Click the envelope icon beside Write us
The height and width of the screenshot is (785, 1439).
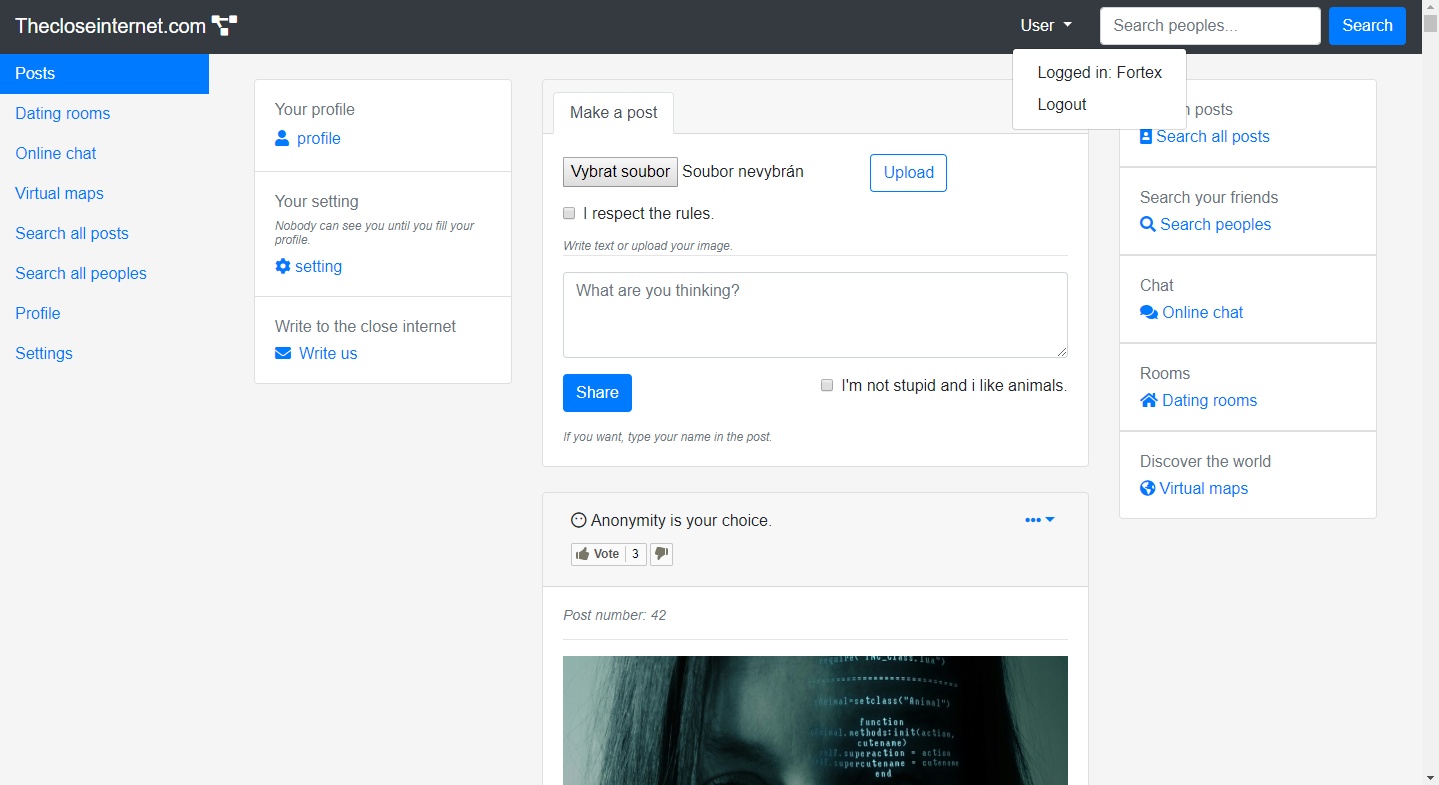pyautogui.click(x=283, y=354)
